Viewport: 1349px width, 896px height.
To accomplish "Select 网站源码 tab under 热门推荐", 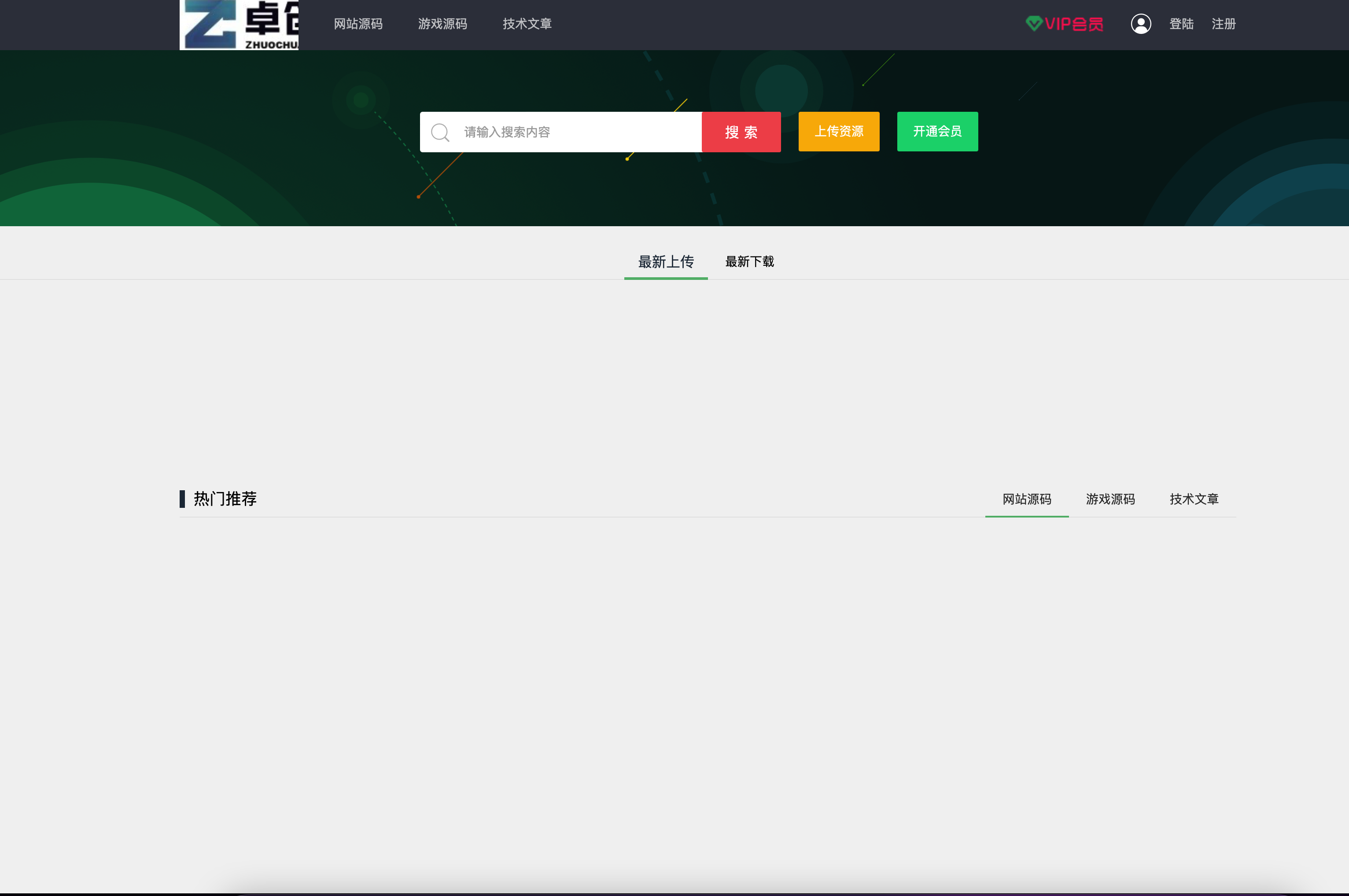I will click(x=1027, y=499).
